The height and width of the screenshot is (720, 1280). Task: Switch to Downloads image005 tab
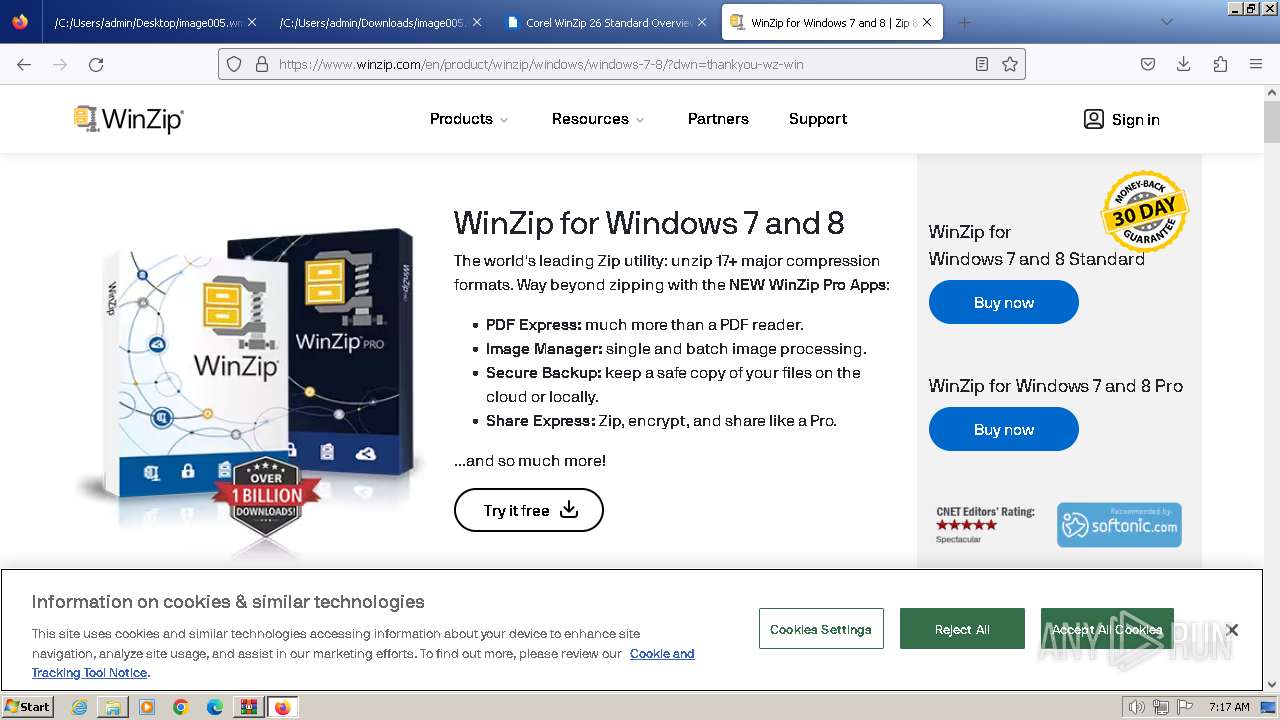coord(379,22)
